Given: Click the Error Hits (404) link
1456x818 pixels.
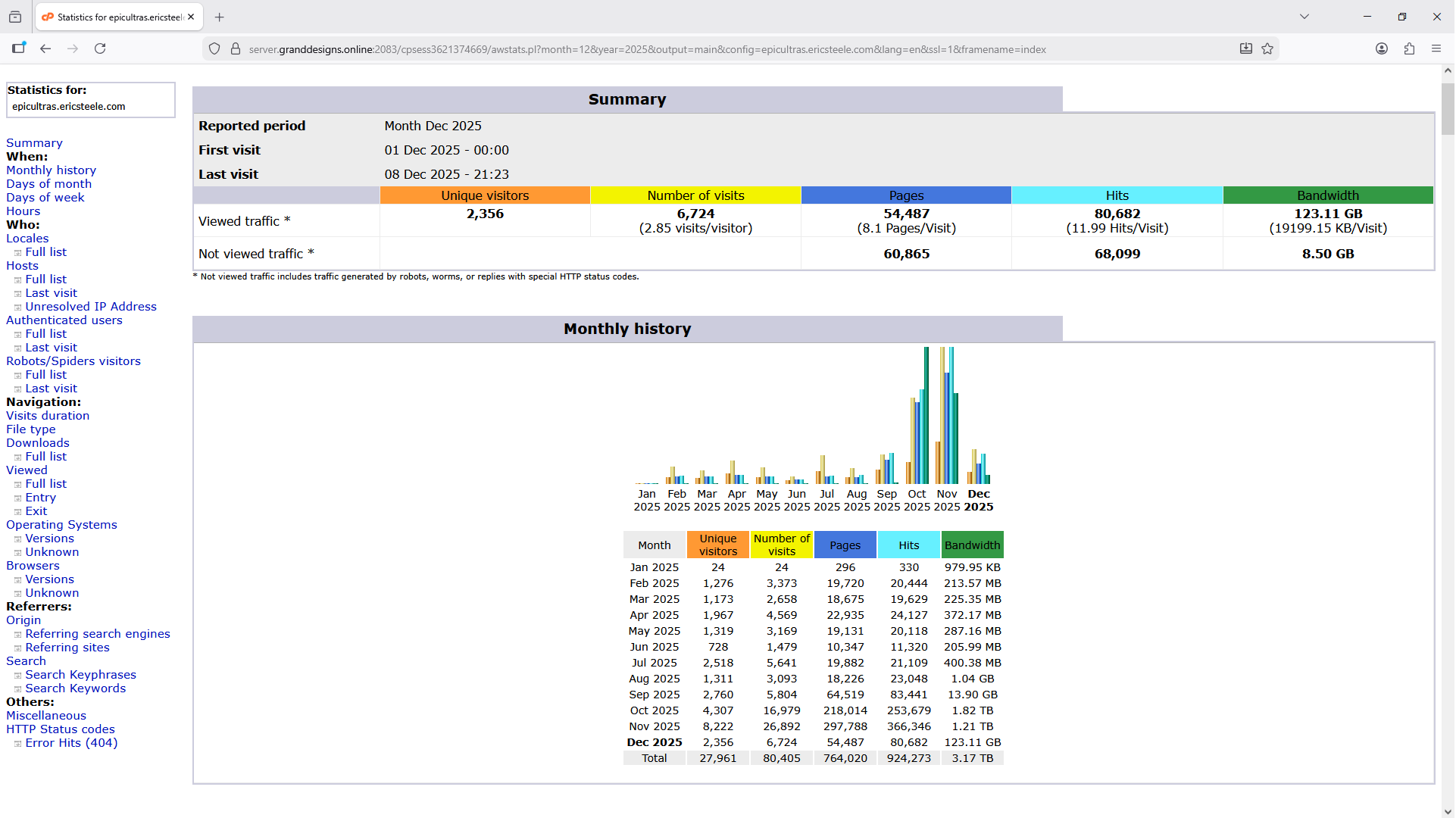Looking at the screenshot, I should (71, 743).
